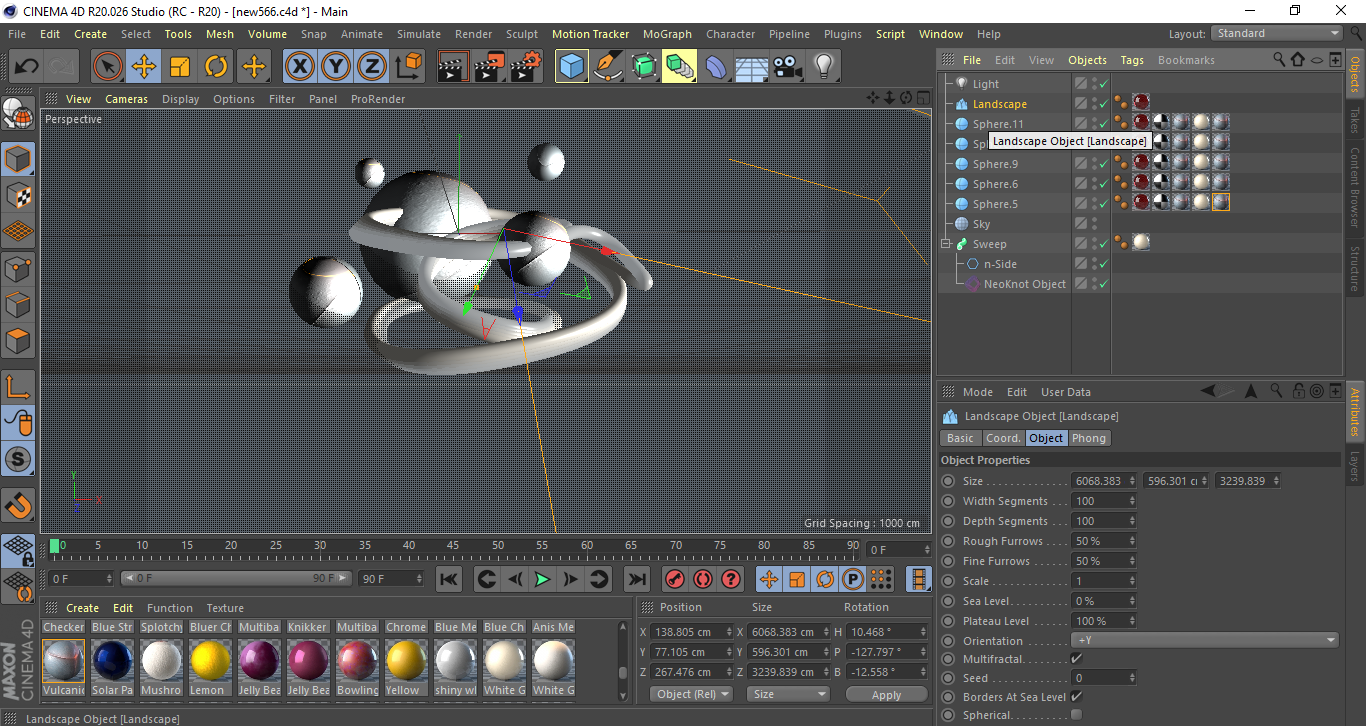Open Edit Render Settings icon
1366x726 pixels.
click(526, 67)
